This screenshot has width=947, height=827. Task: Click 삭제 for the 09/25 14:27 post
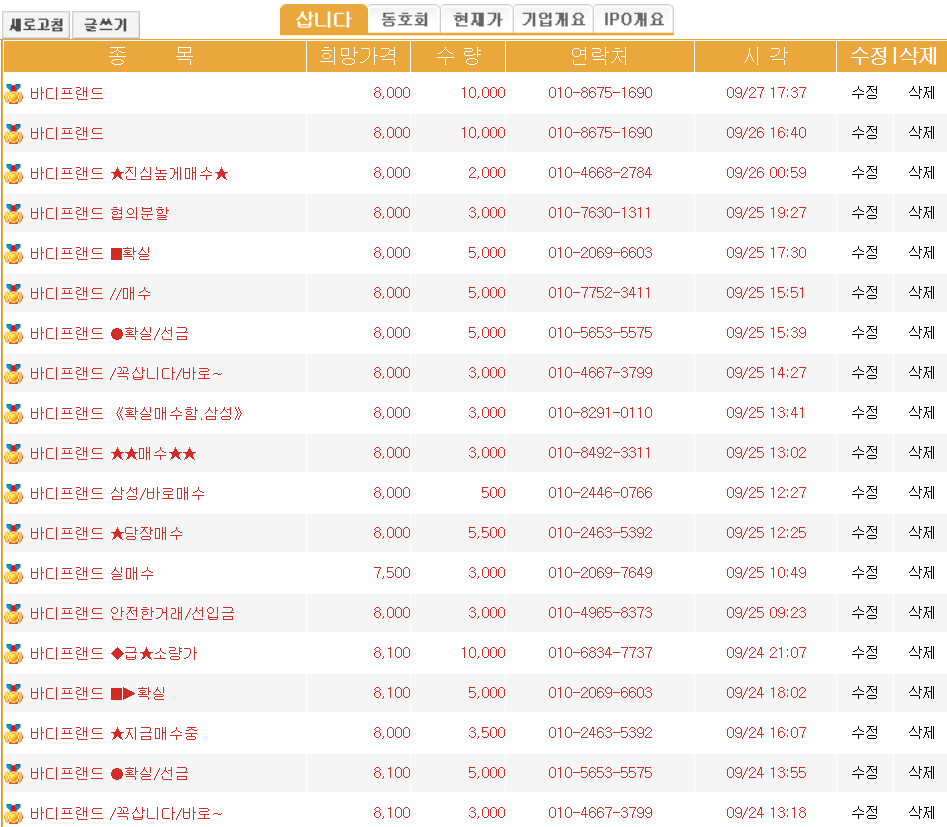[x=922, y=373]
